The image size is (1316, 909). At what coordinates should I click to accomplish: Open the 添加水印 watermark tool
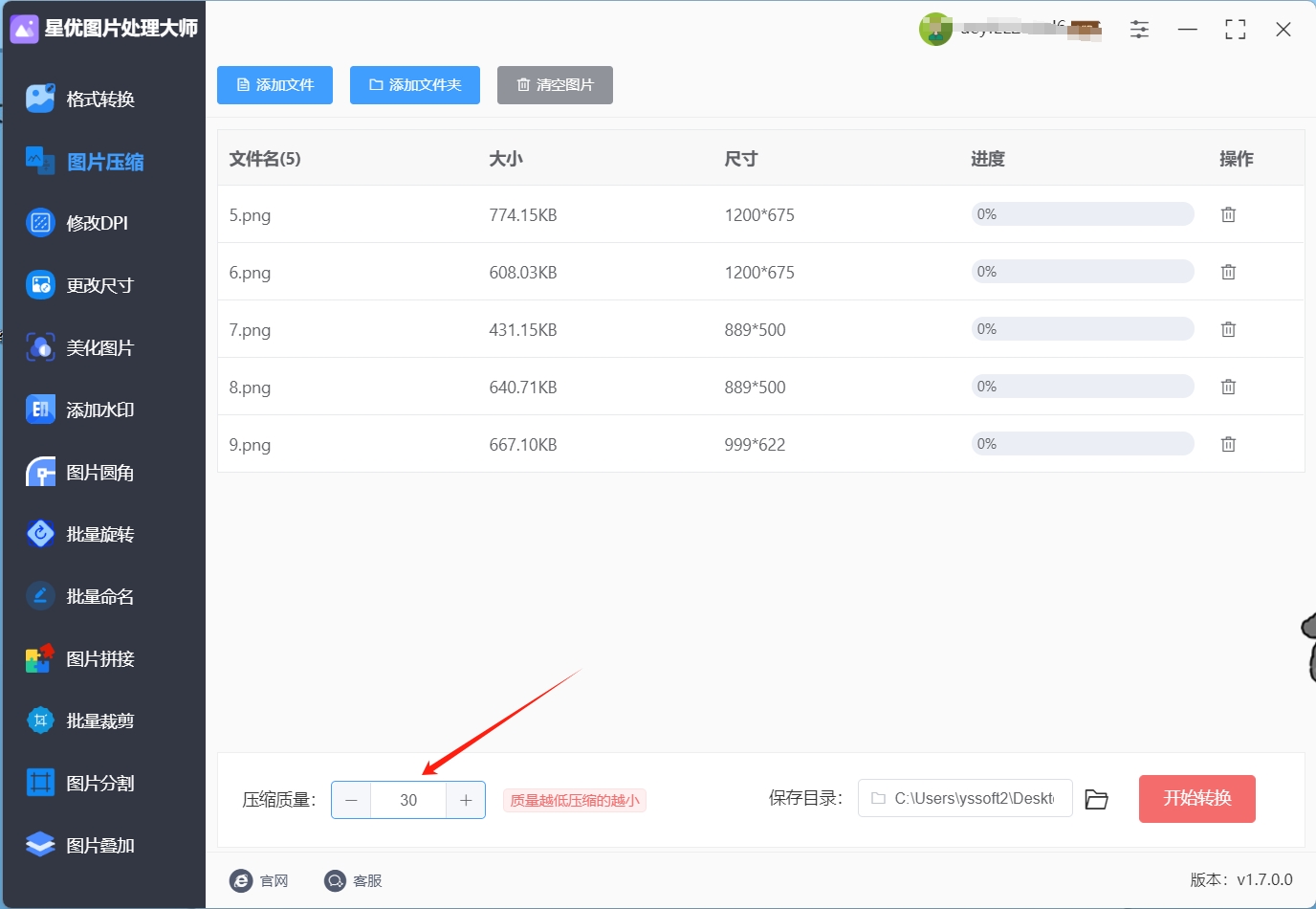(x=80, y=410)
